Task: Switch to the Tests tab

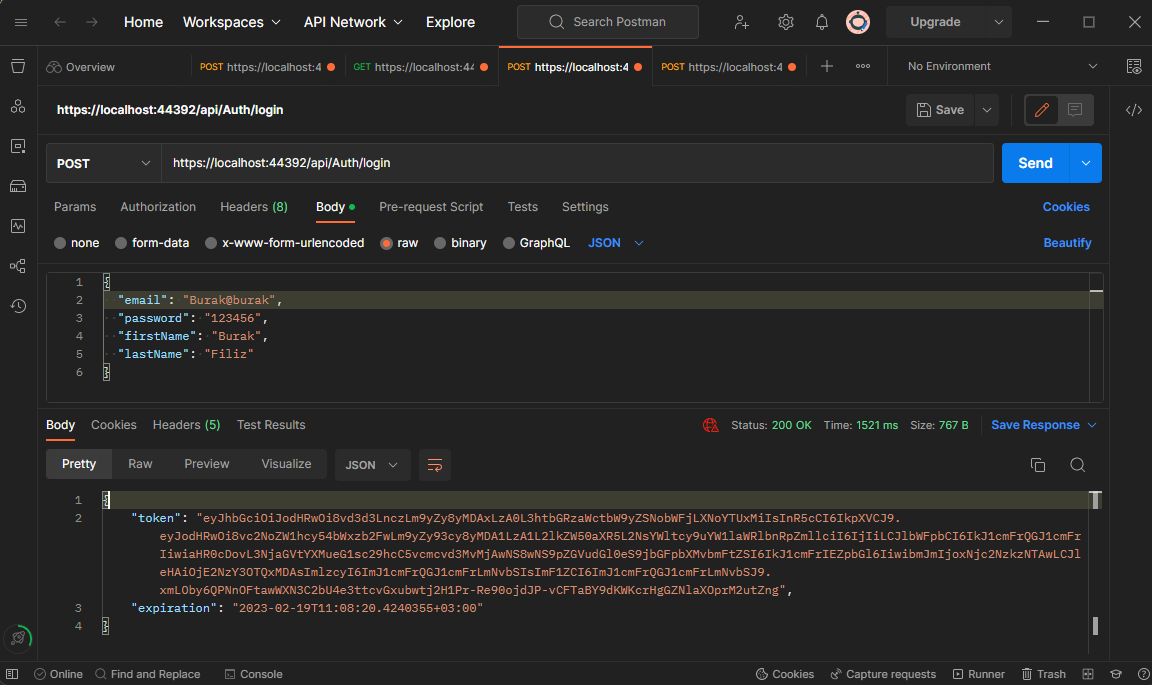Action: (522, 207)
